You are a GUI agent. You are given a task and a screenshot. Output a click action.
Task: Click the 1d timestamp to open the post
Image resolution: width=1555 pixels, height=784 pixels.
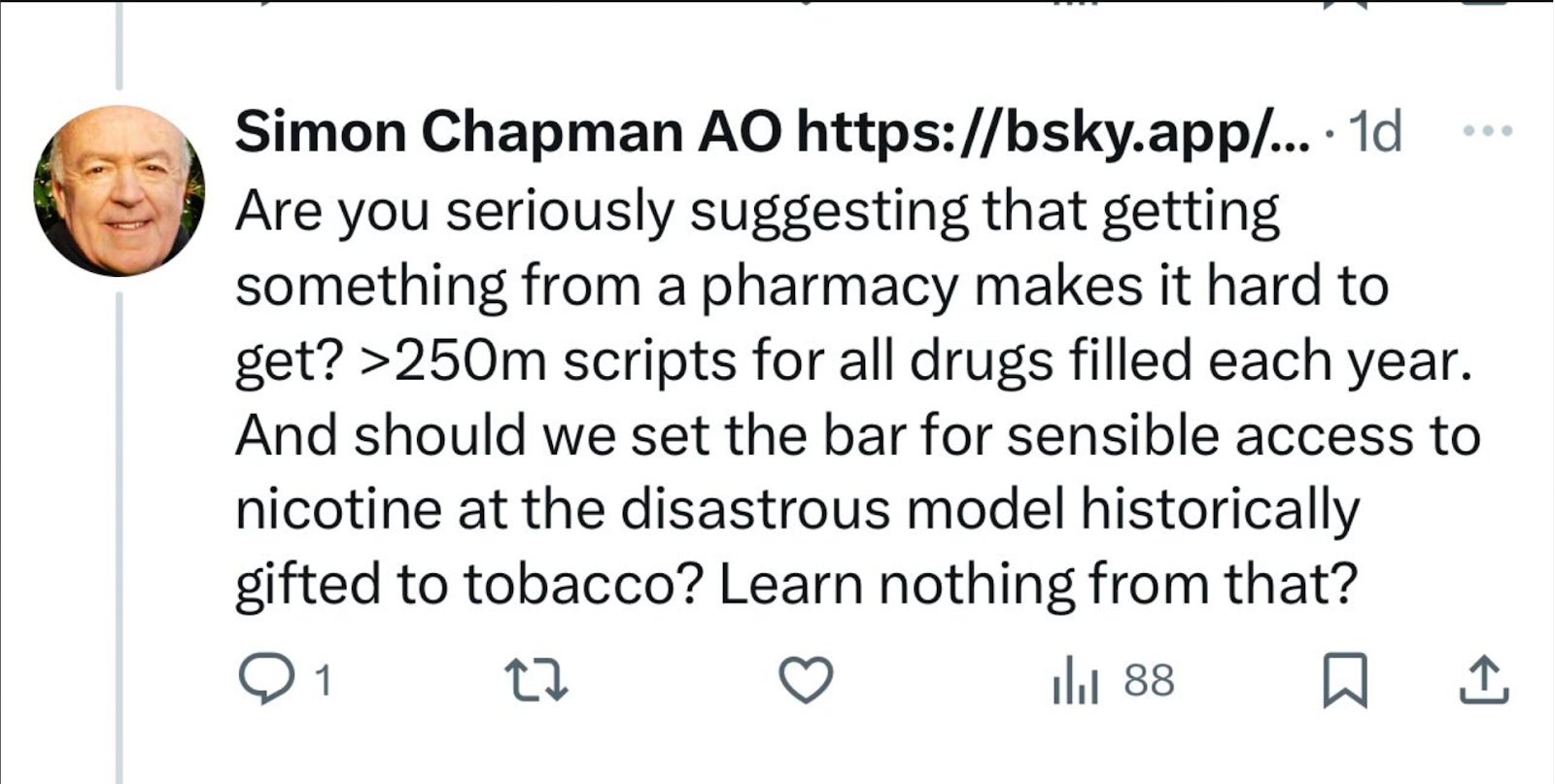(x=1375, y=133)
